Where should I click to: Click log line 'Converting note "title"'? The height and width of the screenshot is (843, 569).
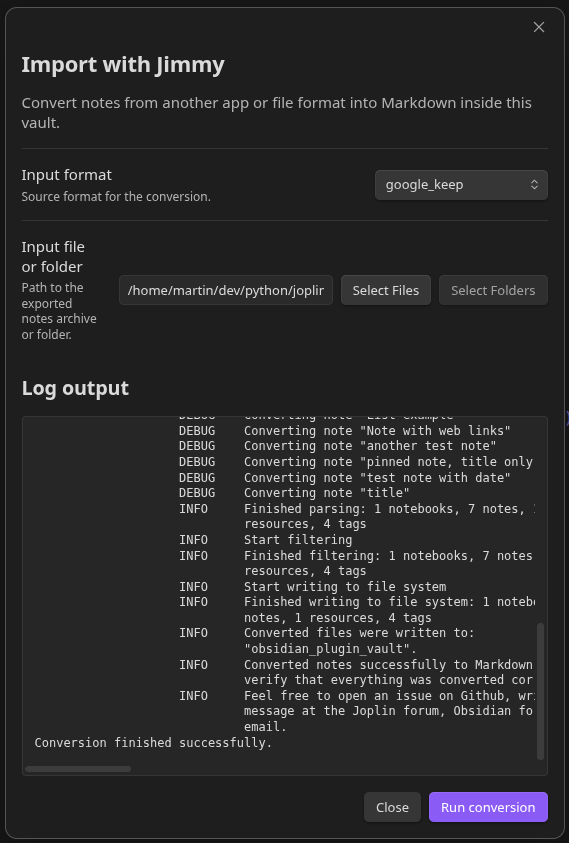tap(326, 492)
